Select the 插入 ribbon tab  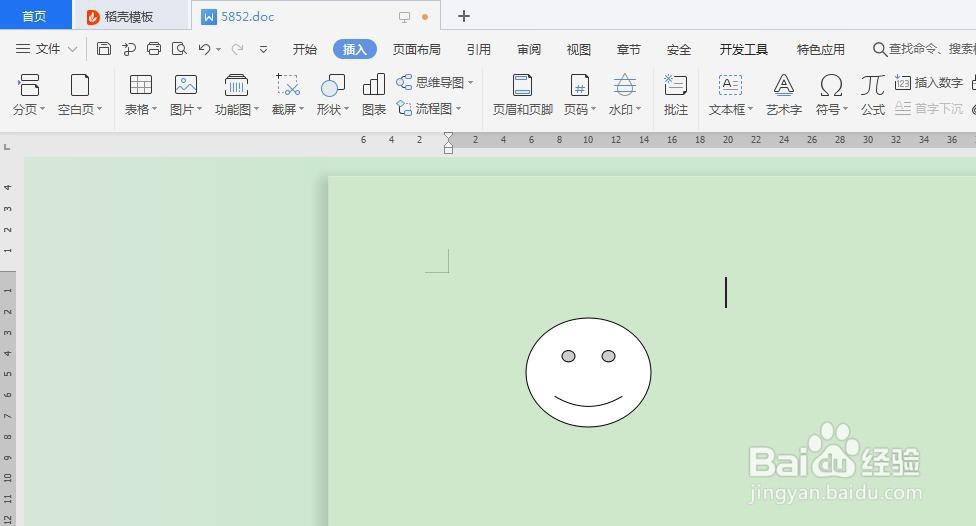click(354, 49)
